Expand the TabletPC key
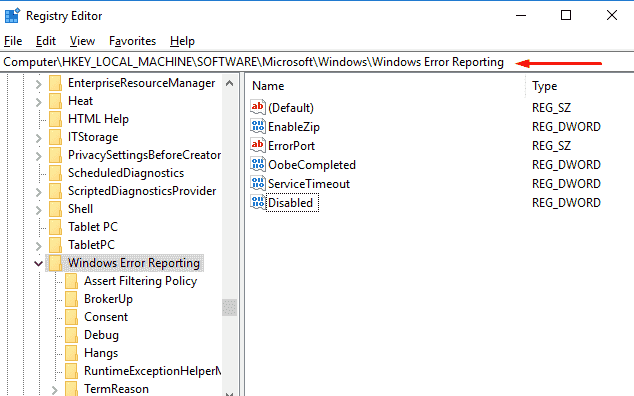Screen dimensions: 634x396 [x=38, y=246]
